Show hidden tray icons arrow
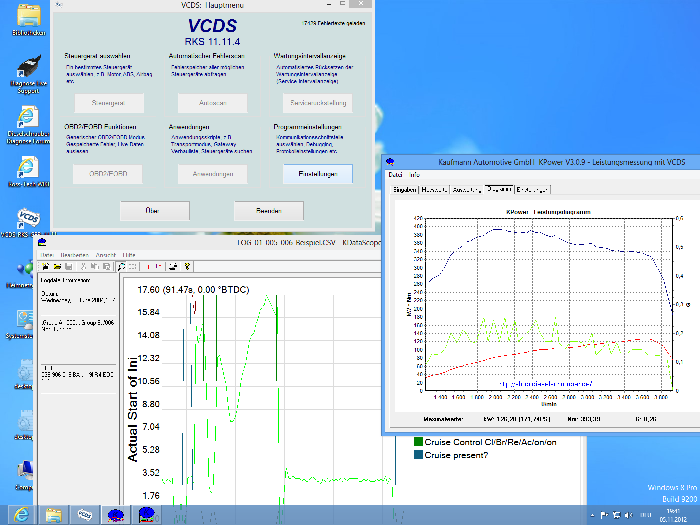The width and height of the screenshot is (700, 525). [x=592, y=515]
